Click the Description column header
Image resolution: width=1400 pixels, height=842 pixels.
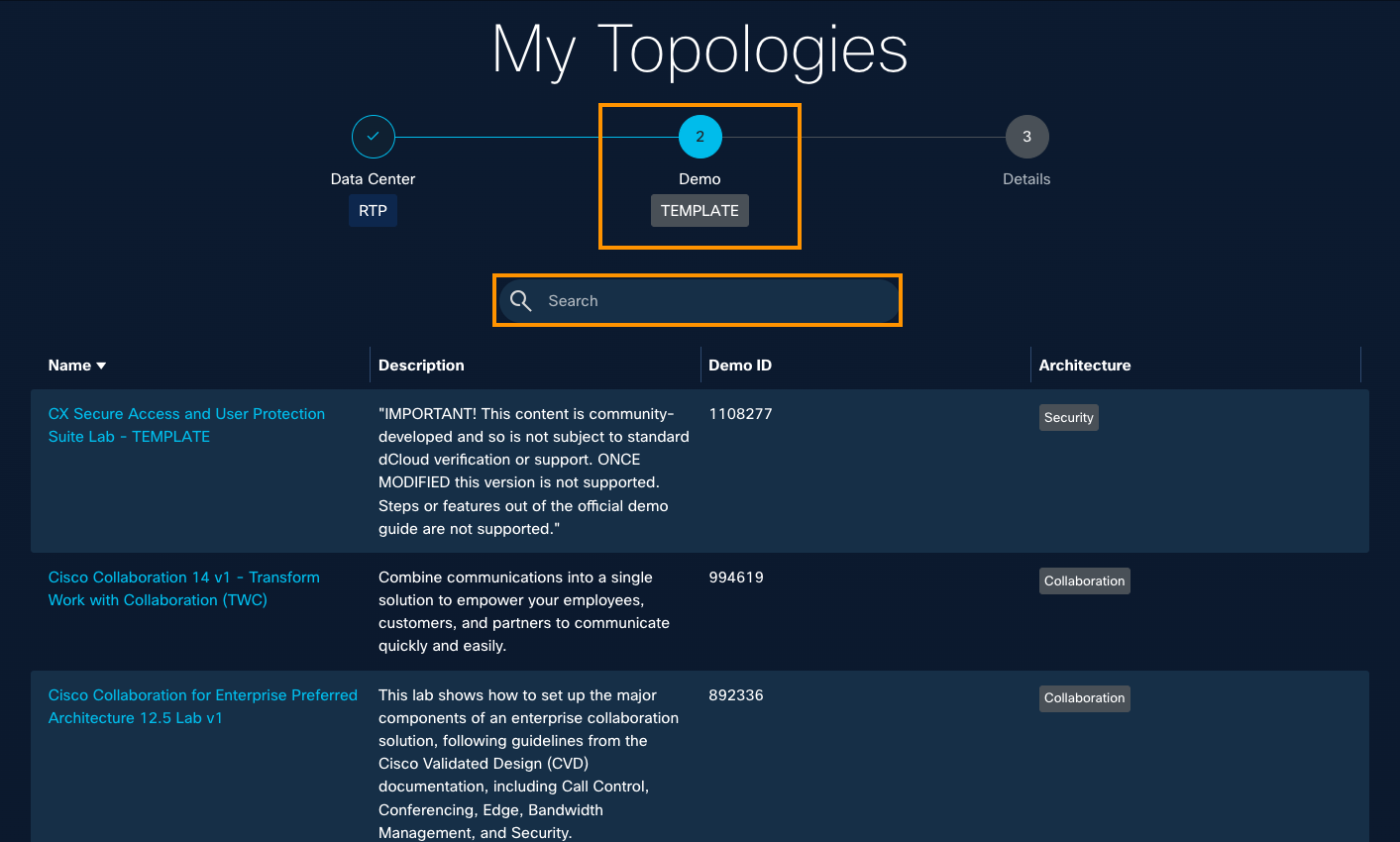[x=421, y=366]
